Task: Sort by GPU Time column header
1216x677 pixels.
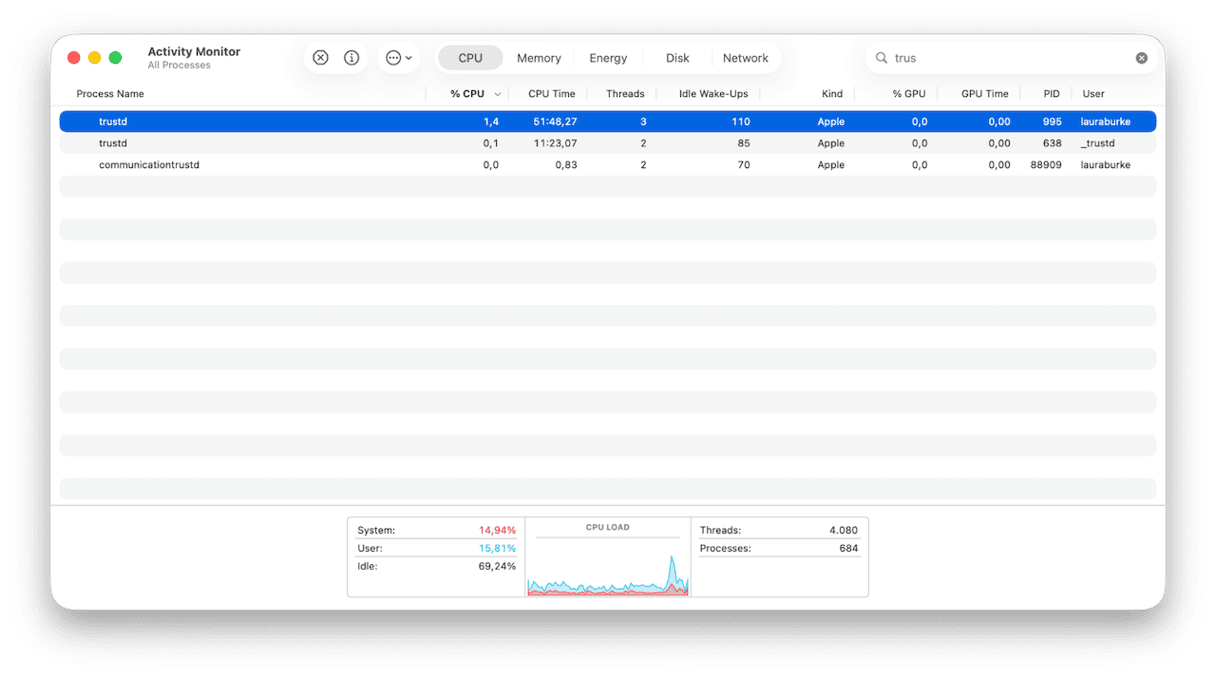Action: point(985,94)
